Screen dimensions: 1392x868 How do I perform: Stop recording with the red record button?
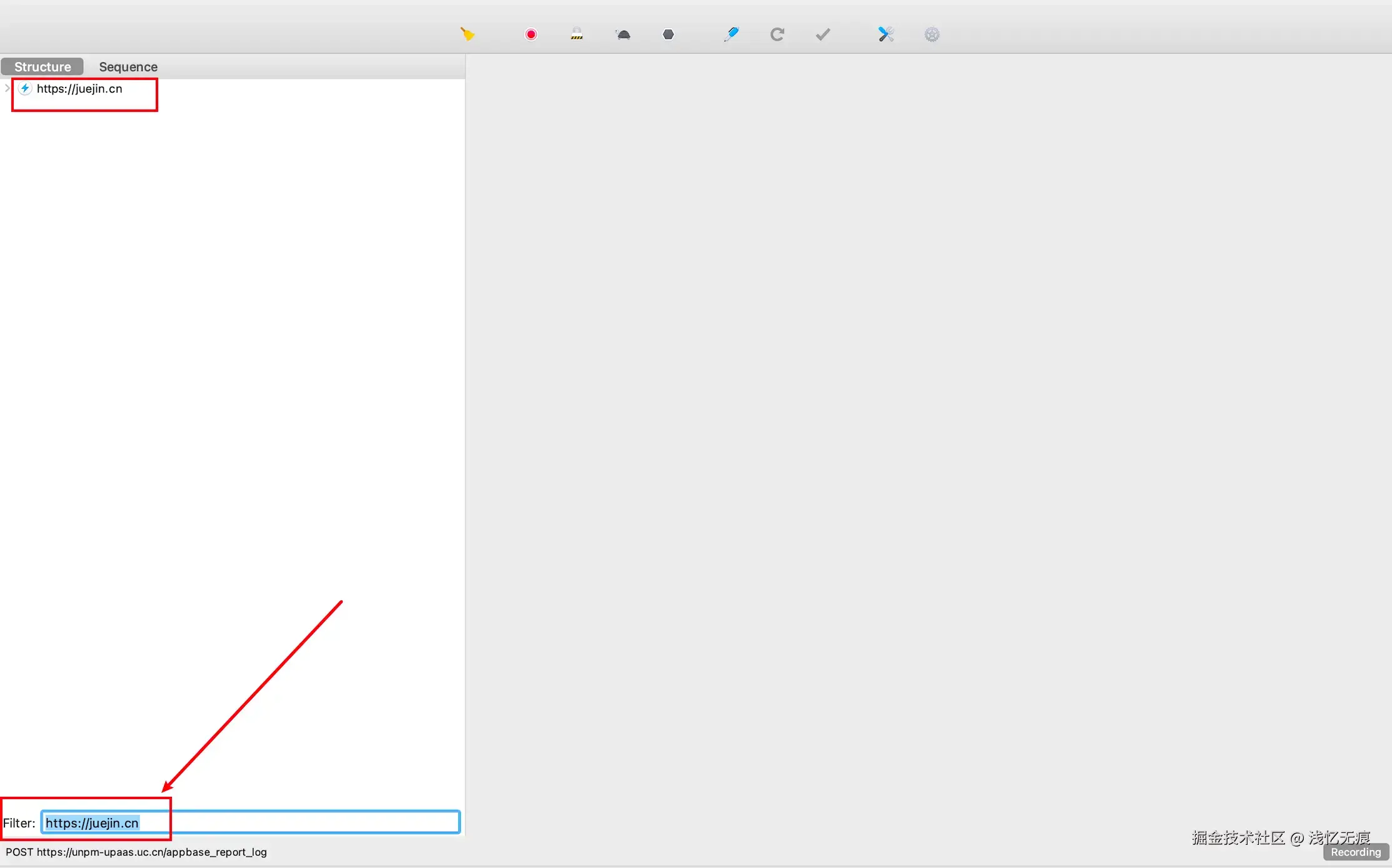[x=531, y=34]
